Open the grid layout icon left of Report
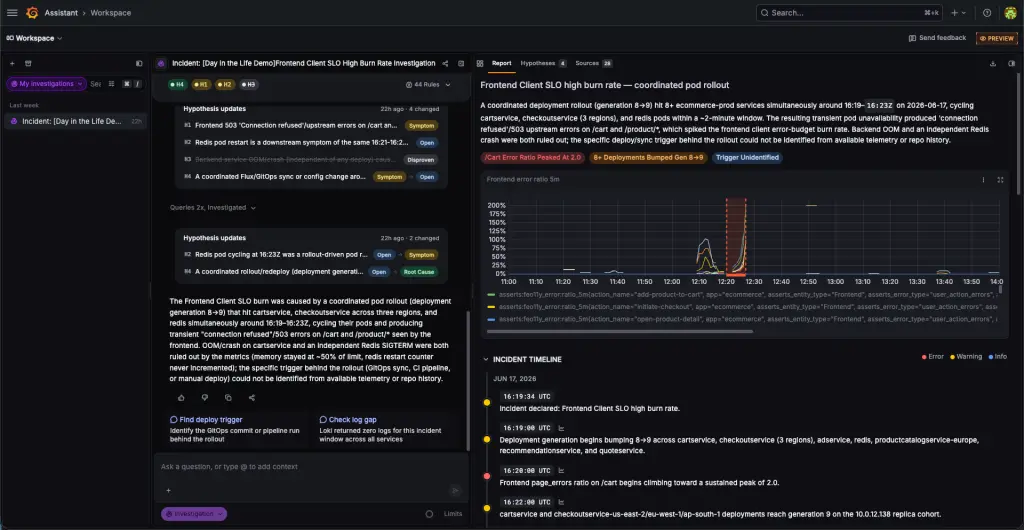The image size is (1024, 530). 480,64
